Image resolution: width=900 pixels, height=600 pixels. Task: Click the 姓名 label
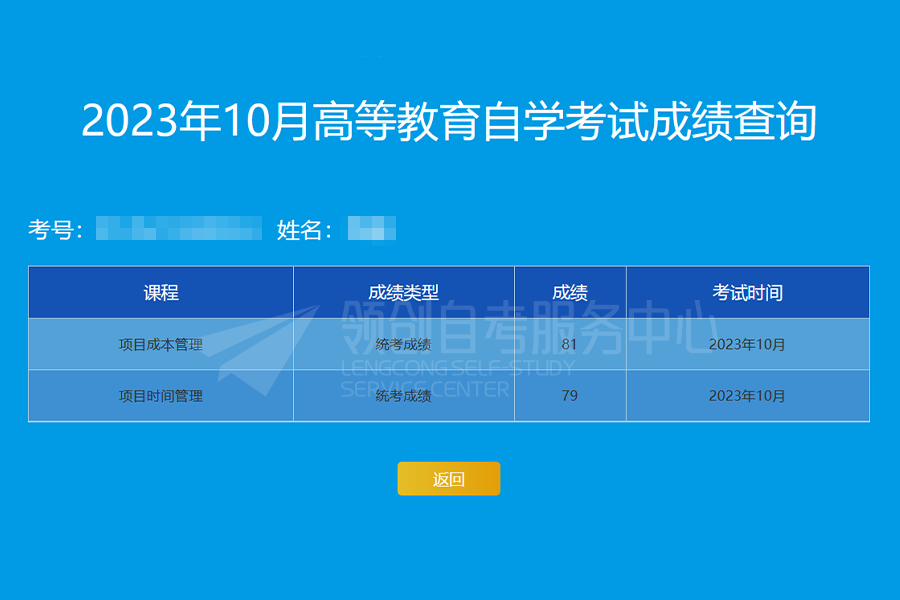304,230
